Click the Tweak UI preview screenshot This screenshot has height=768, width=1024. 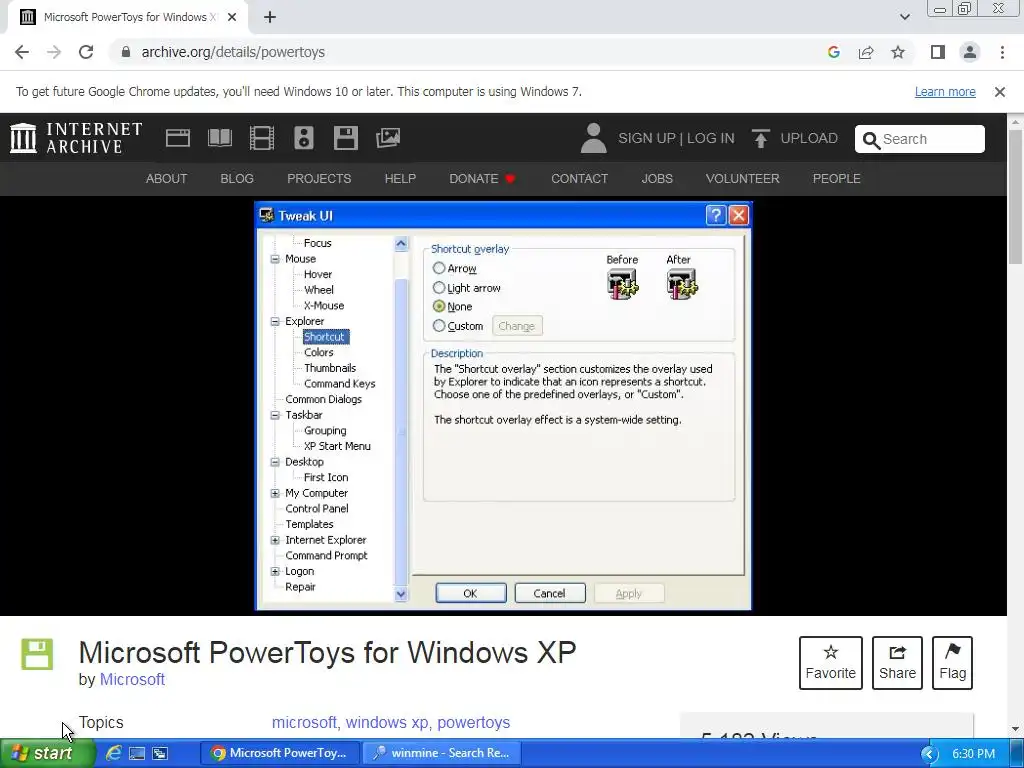coord(503,406)
